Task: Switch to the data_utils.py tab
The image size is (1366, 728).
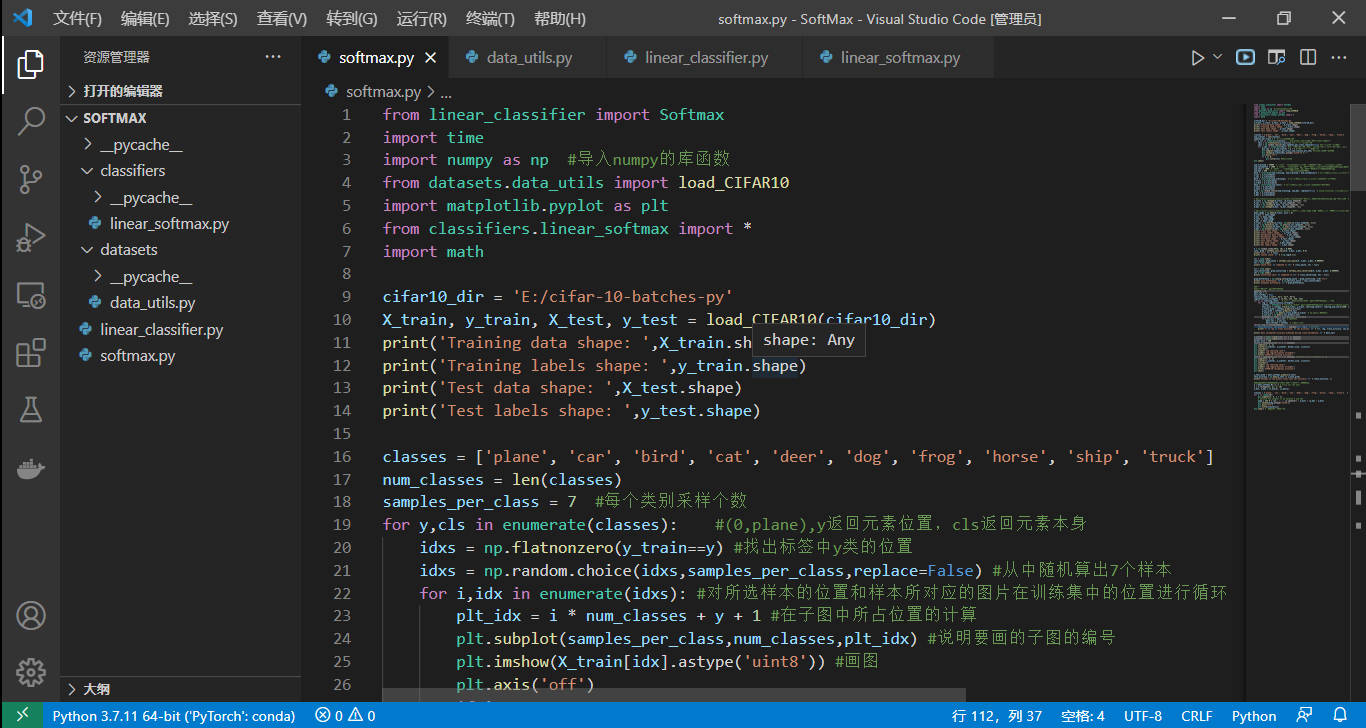Action: tap(529, 58)
